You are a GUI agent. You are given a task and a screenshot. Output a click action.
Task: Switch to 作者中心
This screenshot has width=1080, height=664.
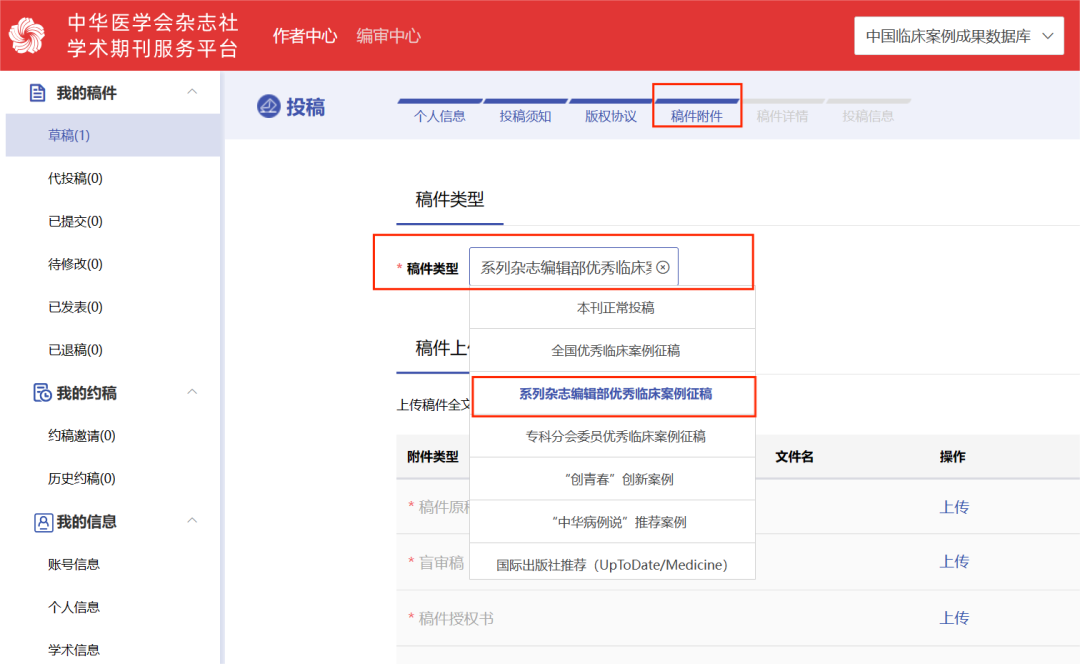[x=304, y=36]
